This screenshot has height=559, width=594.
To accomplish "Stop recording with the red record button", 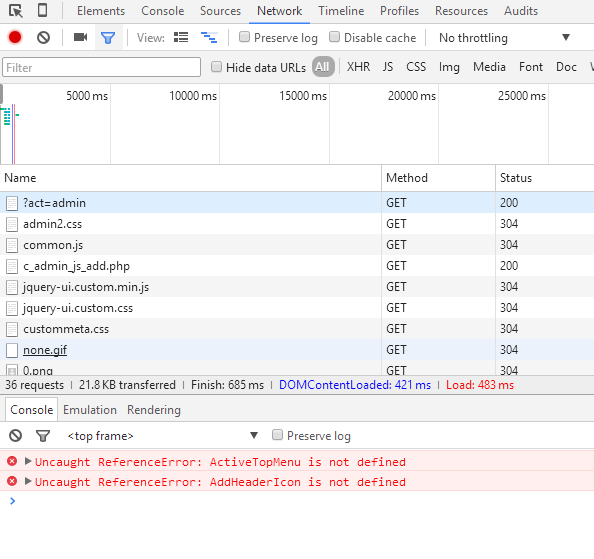I will click(15, 37).
